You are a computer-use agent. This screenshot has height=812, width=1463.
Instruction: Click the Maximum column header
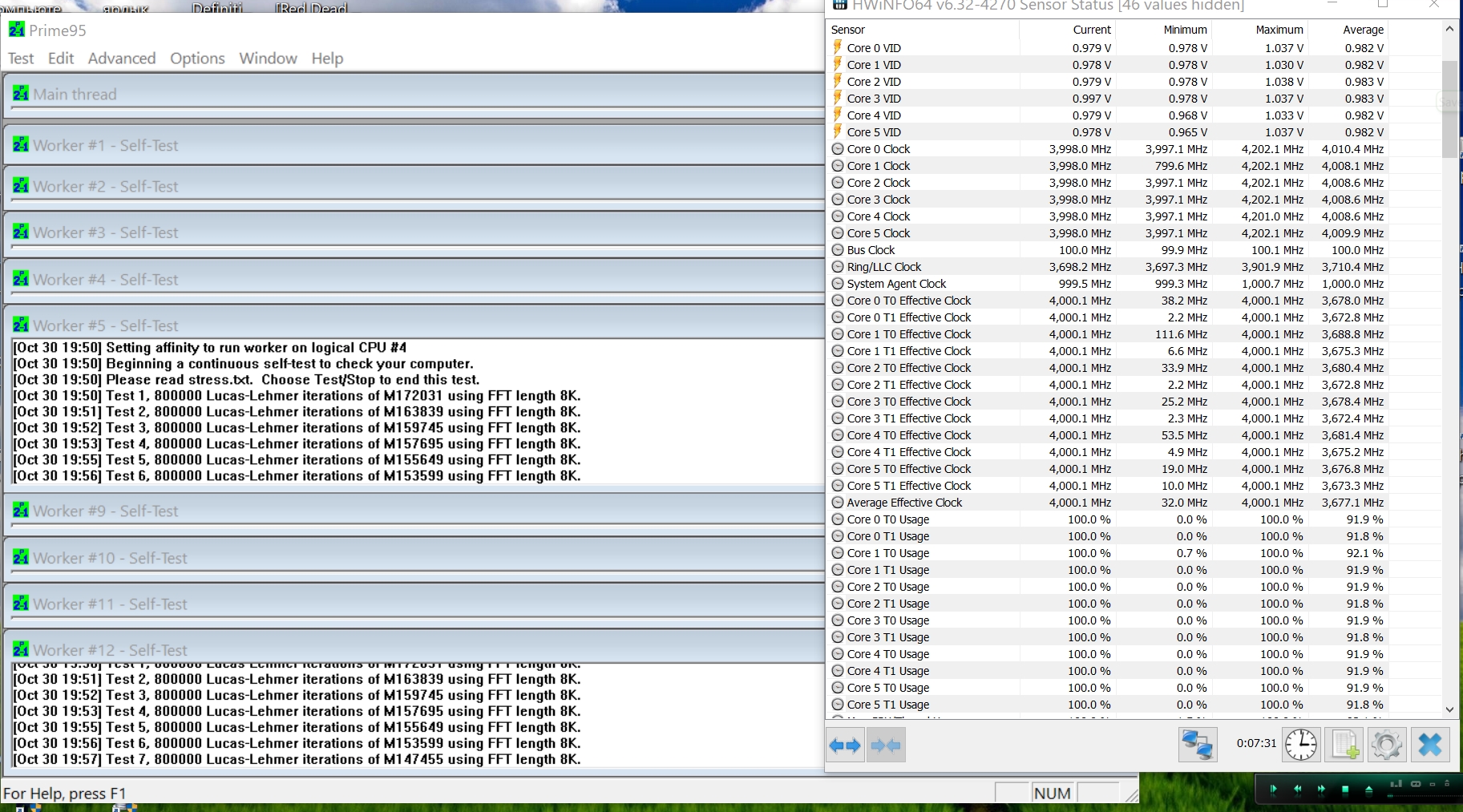tap(1259, 30)
